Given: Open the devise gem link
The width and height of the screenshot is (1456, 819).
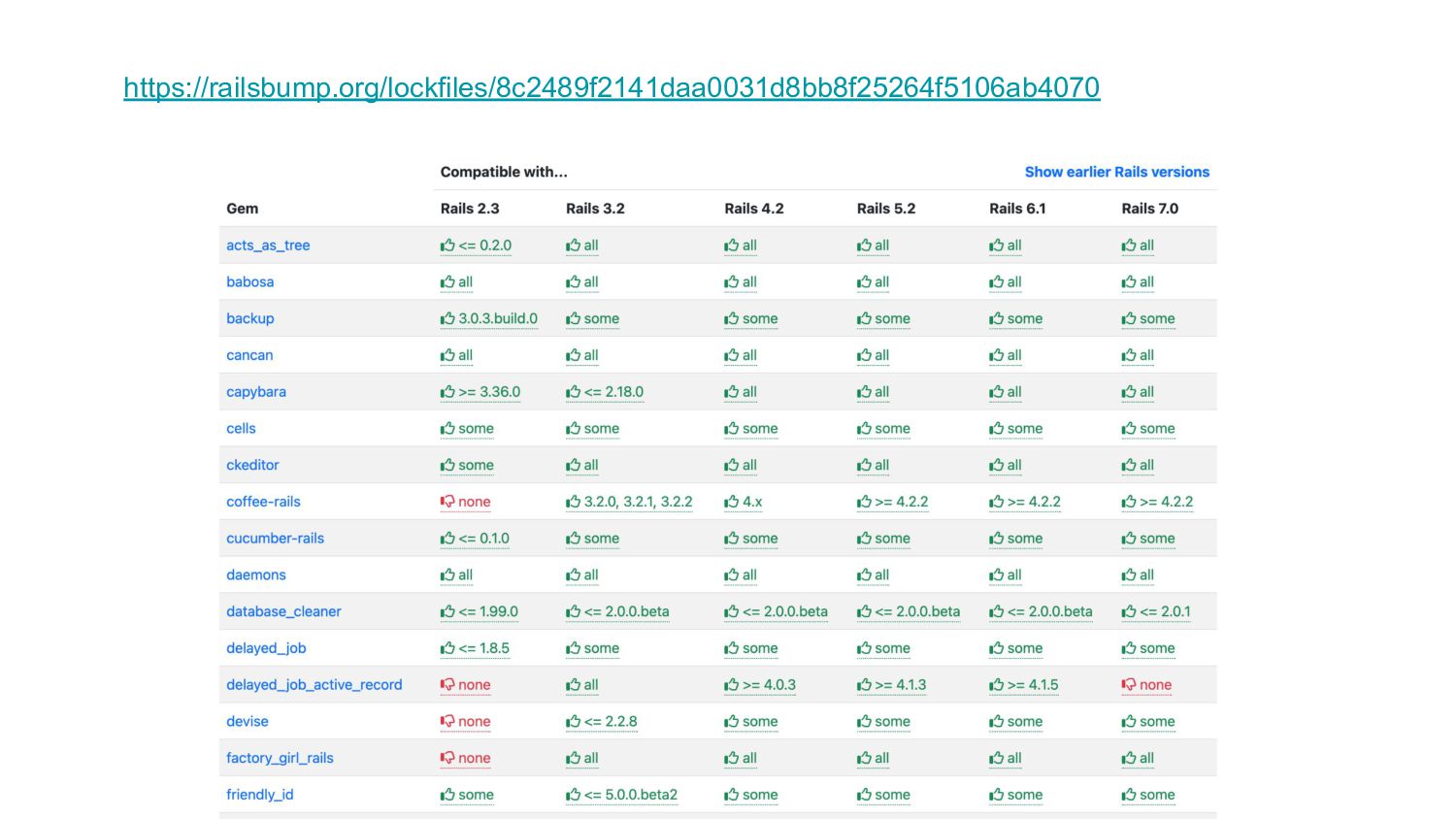Looking at the screenshot, I should click(x=248, y=721).
